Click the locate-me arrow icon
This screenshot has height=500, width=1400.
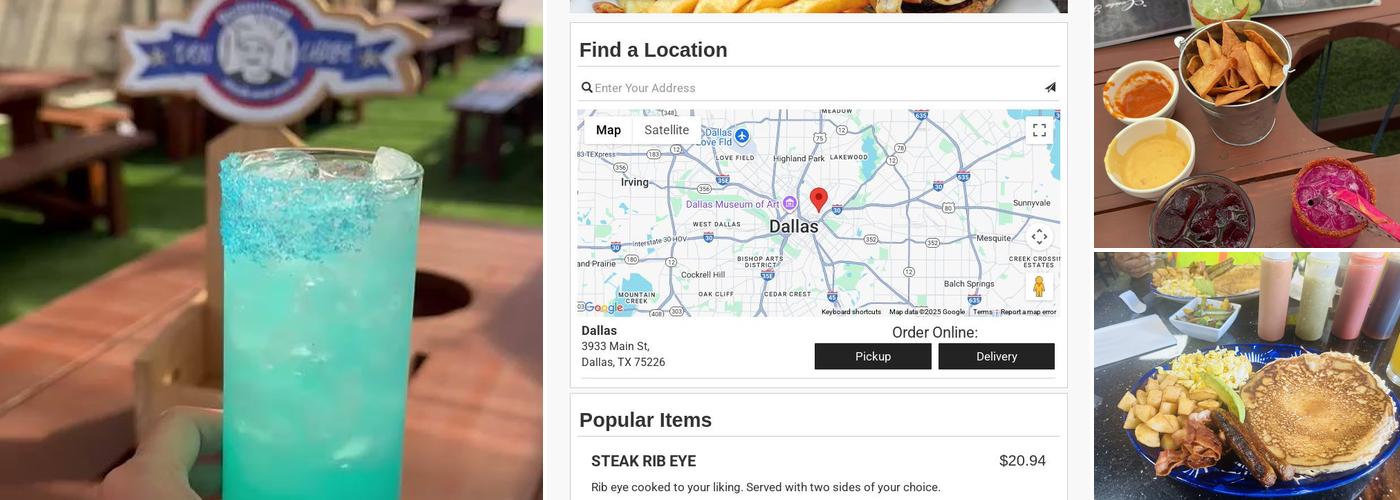[1050, 88]
